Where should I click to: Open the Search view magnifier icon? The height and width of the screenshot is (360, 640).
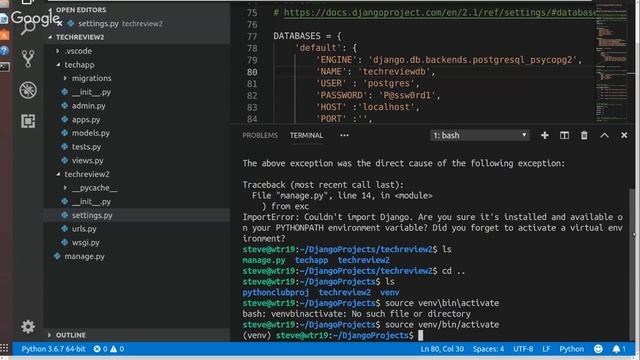[x=28, y=28]
